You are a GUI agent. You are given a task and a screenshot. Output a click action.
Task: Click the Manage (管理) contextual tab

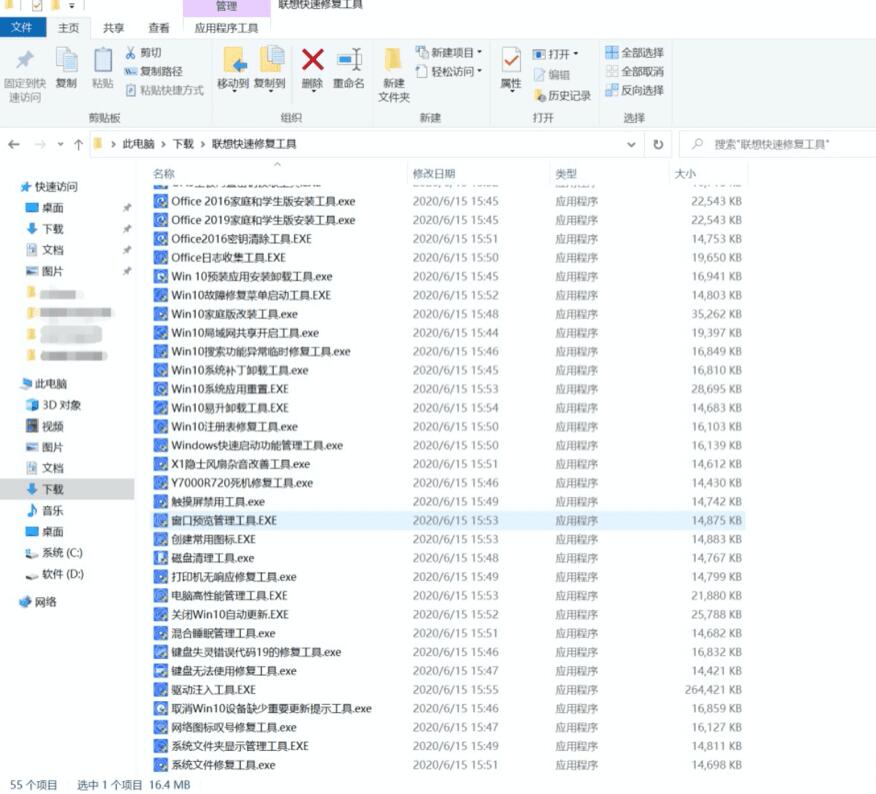pos(226,6)
